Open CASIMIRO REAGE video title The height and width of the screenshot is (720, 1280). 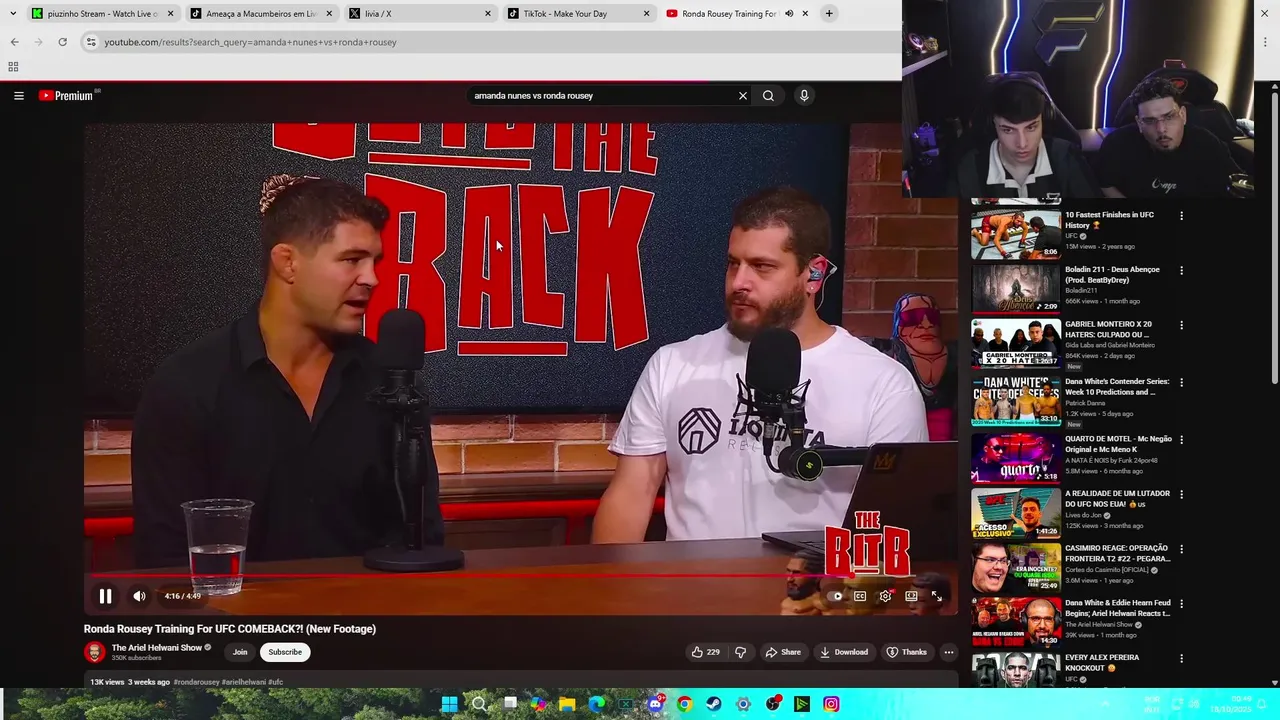[1116, 554]
